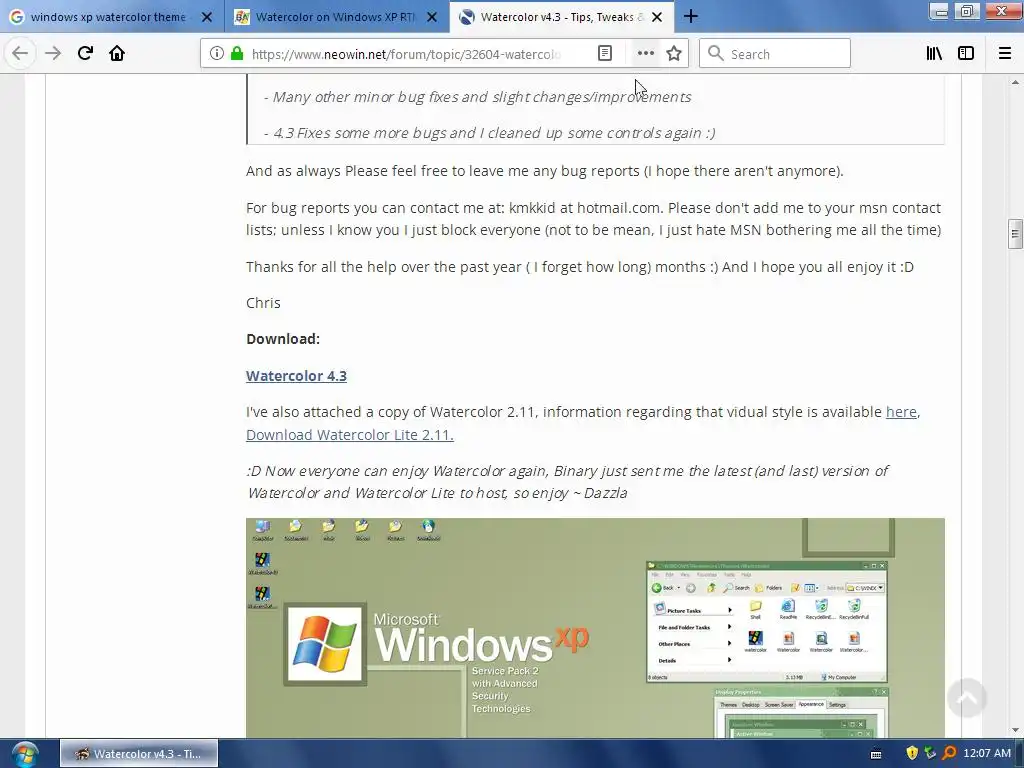
Task: Close the 'windows xp watercolor theme' tab
Action: 207,17
